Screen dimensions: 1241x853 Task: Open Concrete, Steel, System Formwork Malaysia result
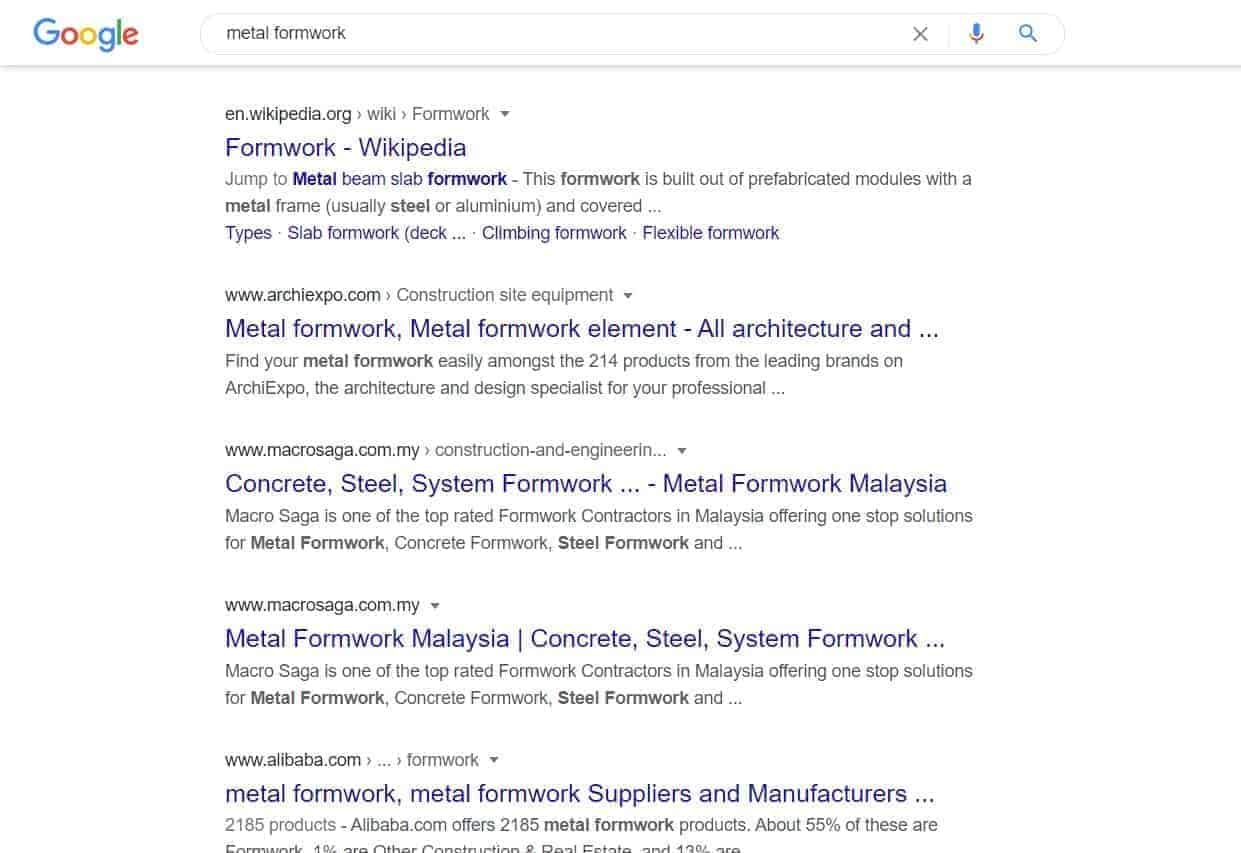click(x=586, y=483)
